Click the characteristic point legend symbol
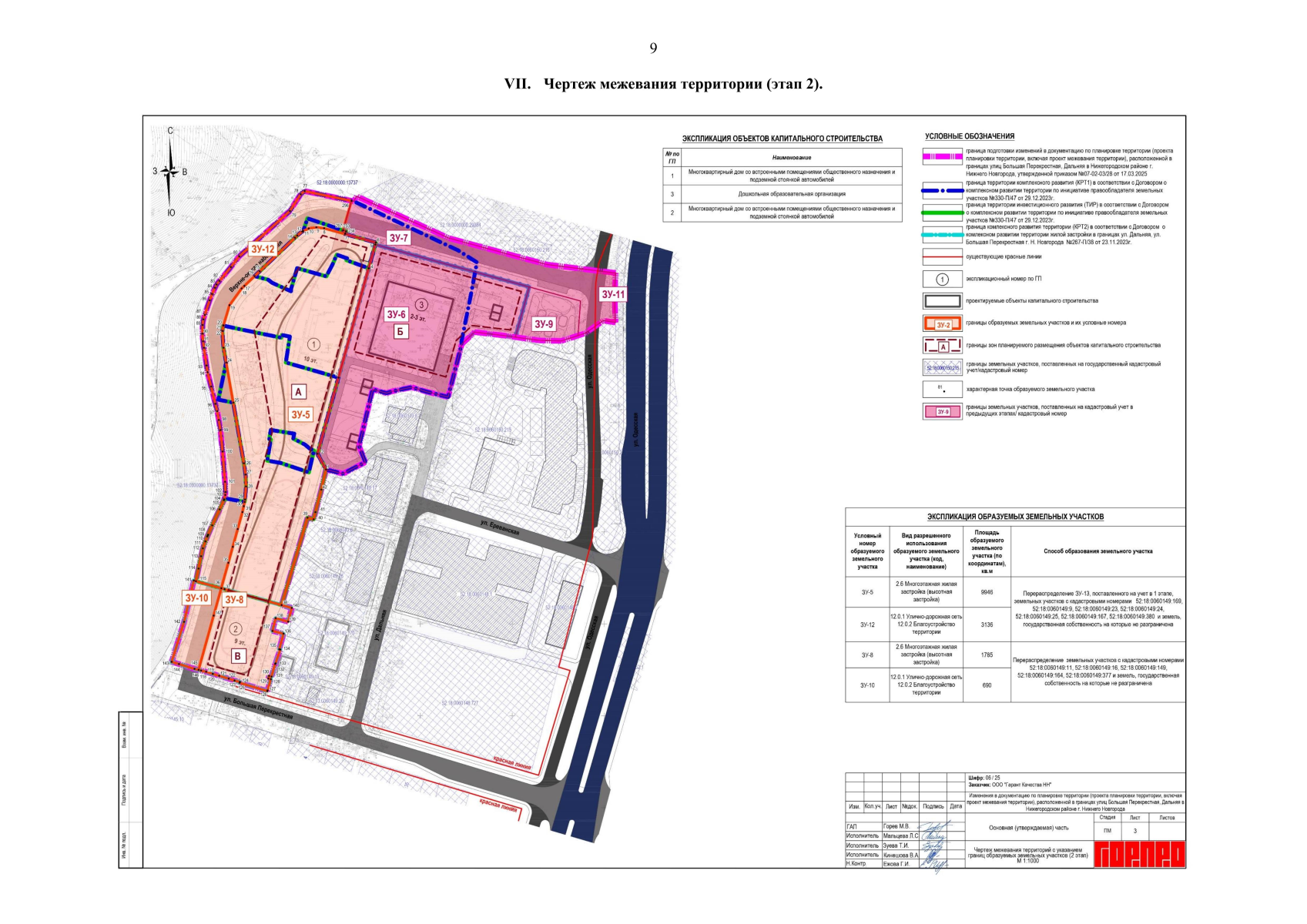The image size is (1307, 924). [x=942, y=390]
